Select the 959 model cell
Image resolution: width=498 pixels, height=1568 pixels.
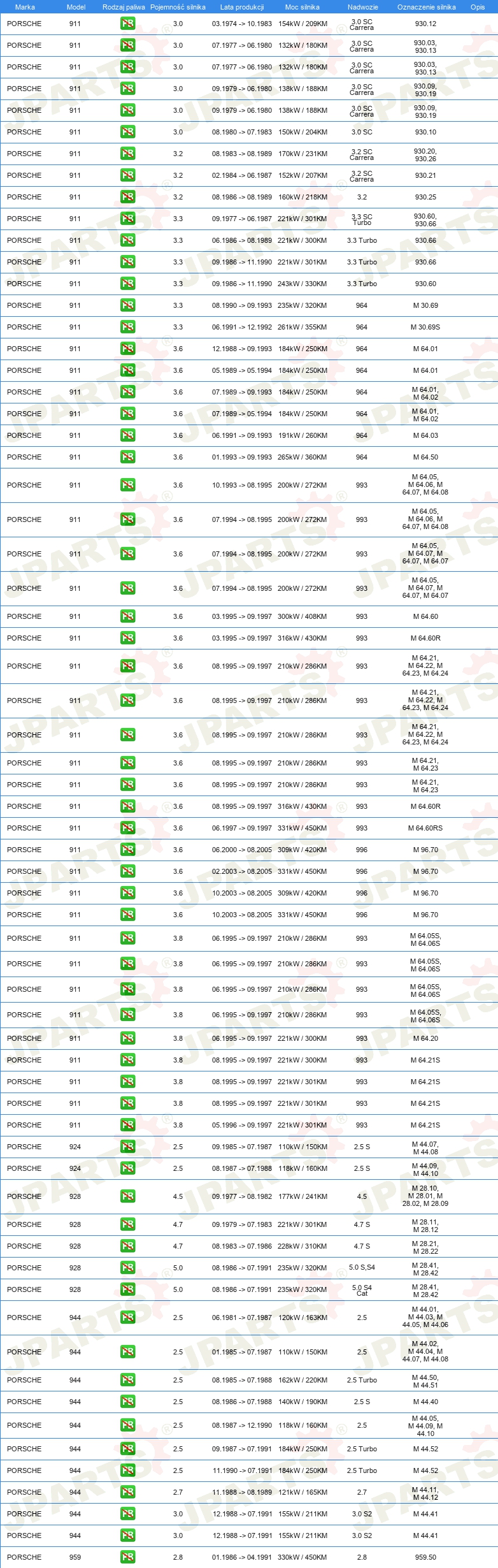point(75,1557)
